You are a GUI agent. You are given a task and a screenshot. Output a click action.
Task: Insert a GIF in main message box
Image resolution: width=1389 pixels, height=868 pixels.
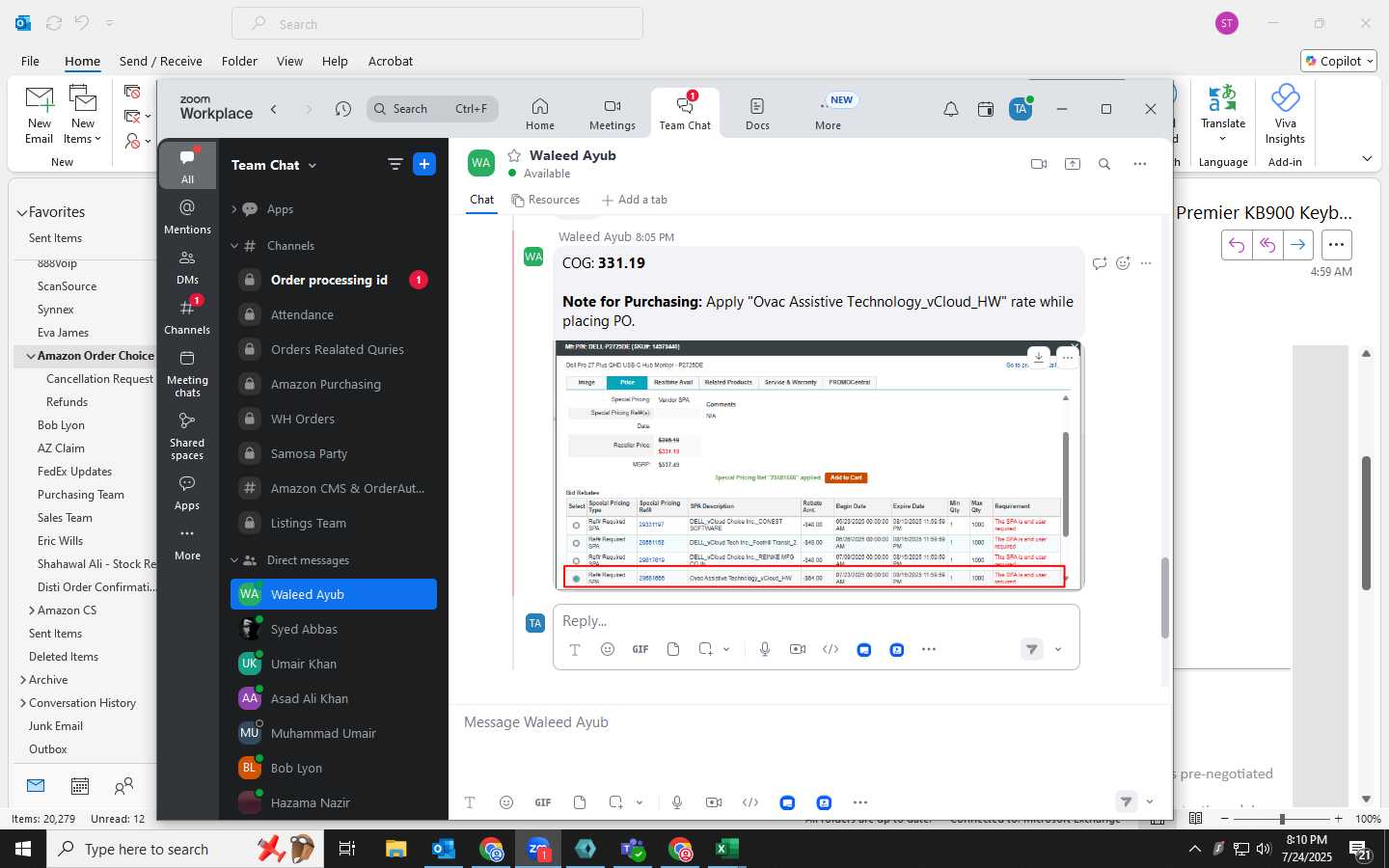tap(543, 802)
